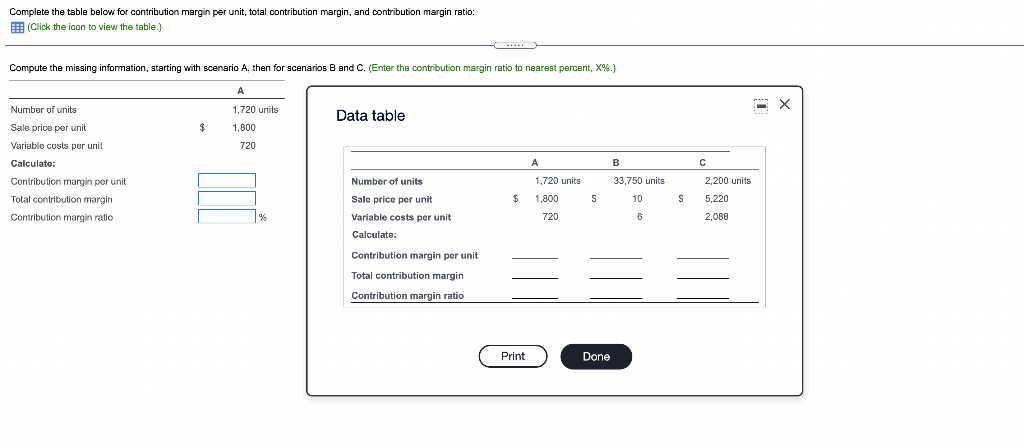Image resolution: width=1024 pixels, height=446 pixels.
Task: Select value '2,088' in column C
Action: (x=716, y=217)
